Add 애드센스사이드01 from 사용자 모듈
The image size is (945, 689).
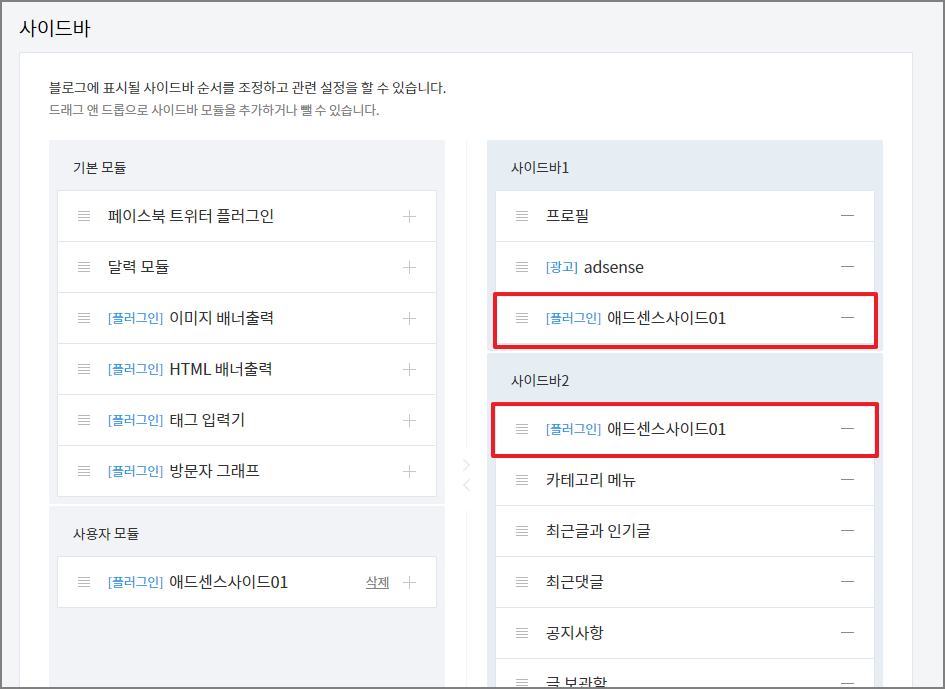(409, 581)
